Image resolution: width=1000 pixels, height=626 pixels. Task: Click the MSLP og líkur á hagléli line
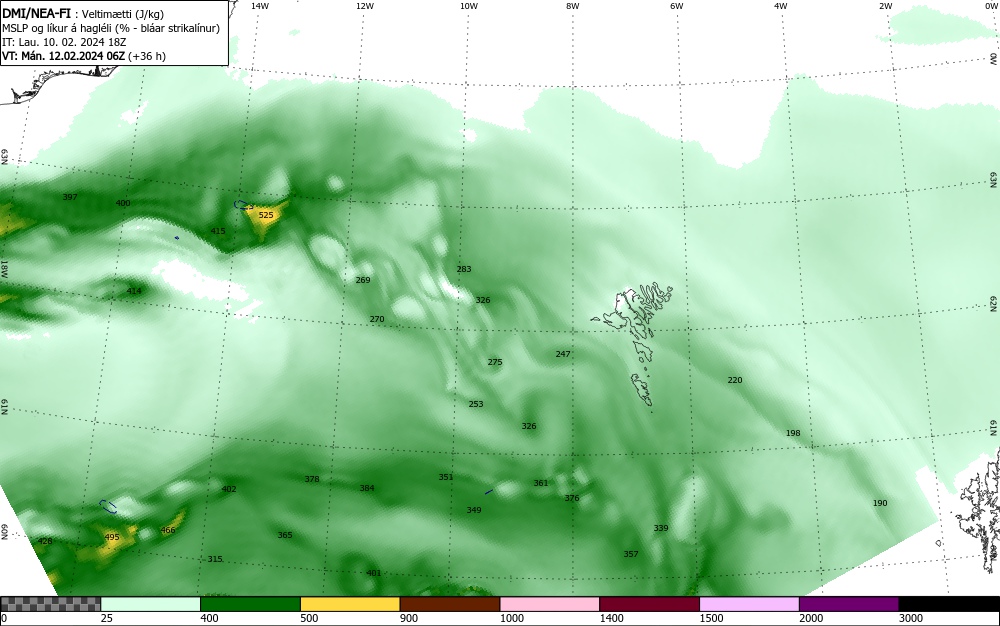tap(111, 28)
